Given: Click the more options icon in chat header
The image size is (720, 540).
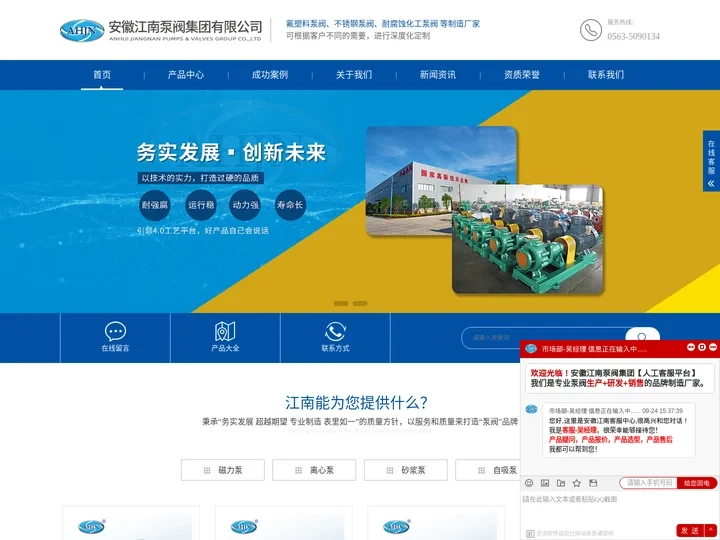Looking at the screenshot, I should [x=691, y=347].
